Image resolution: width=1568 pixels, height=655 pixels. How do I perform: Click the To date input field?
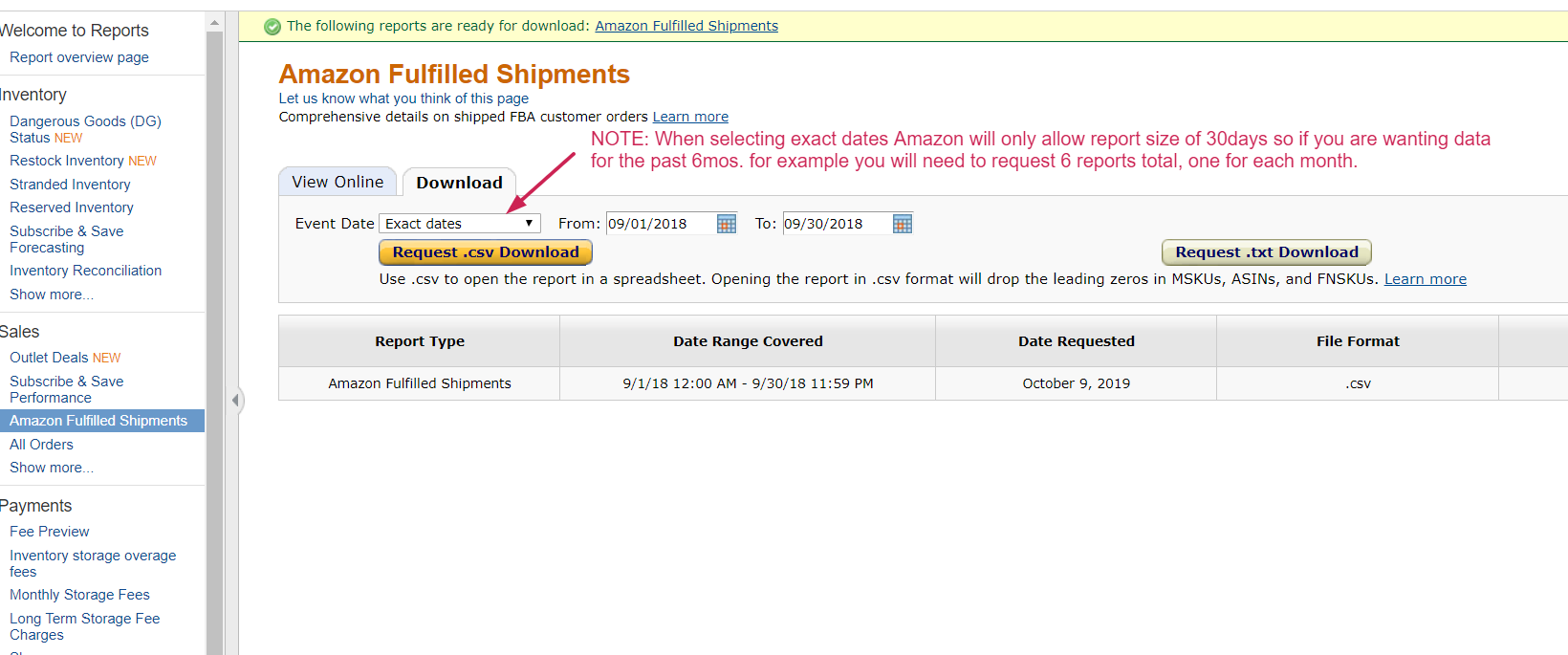click(x=837, y=224)
